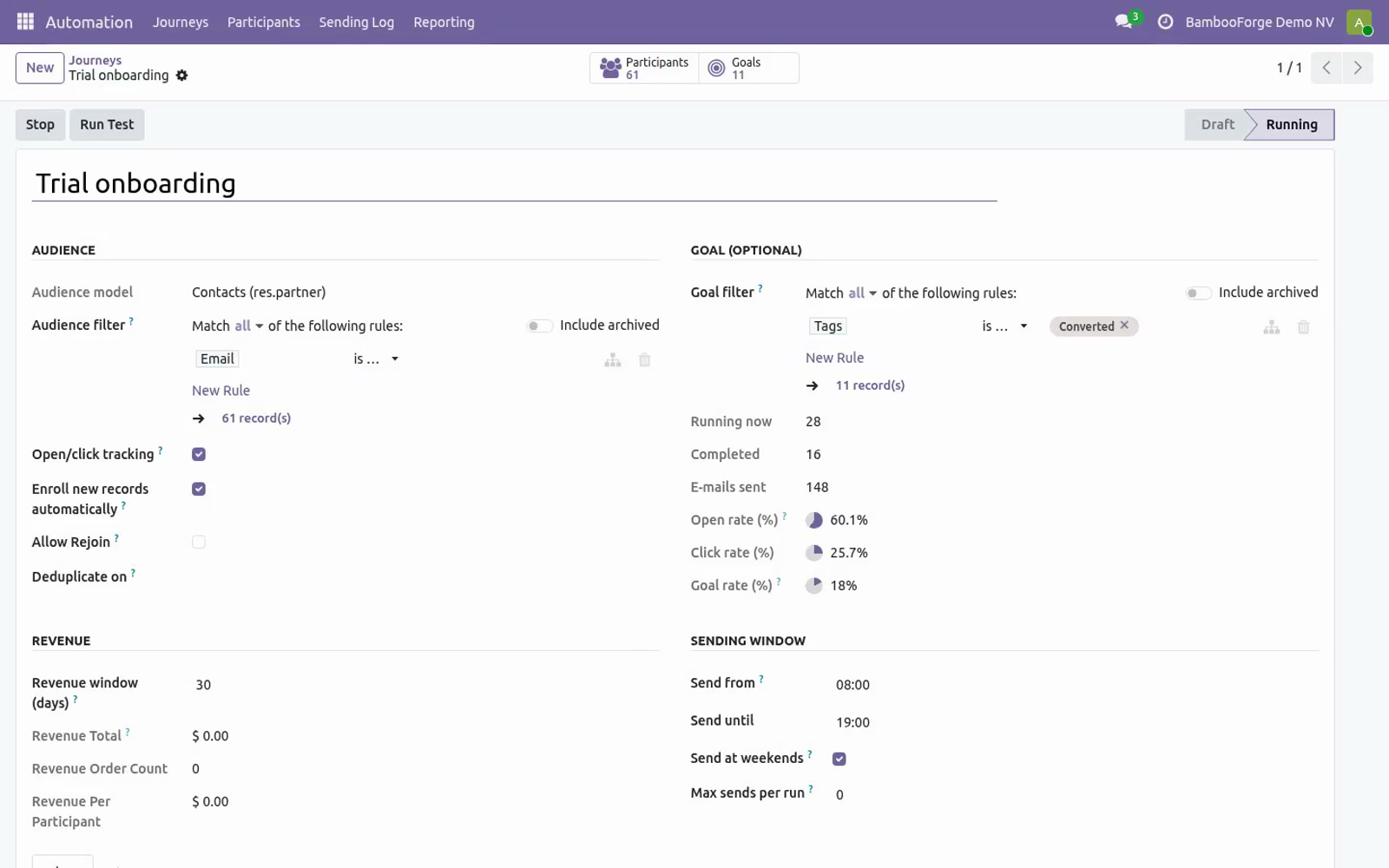Add branch to the Email audience rule
This screenshot has width=1389, height=868.
point(613,359)
